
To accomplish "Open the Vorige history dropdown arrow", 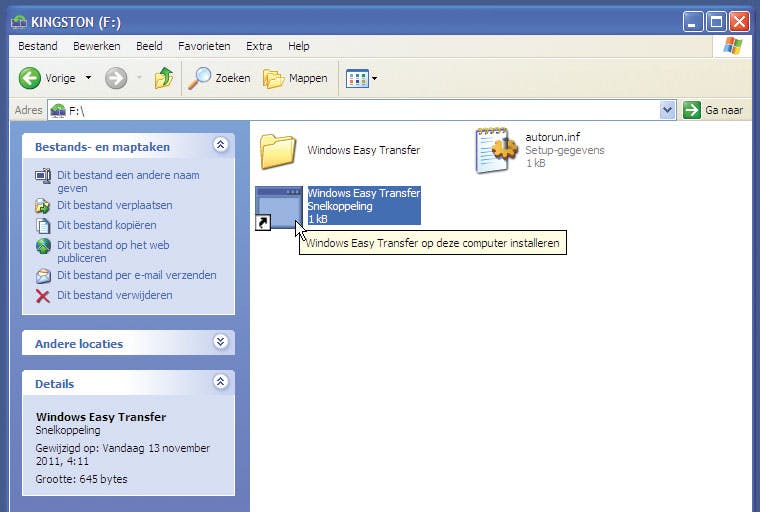I will click(88, 78).
